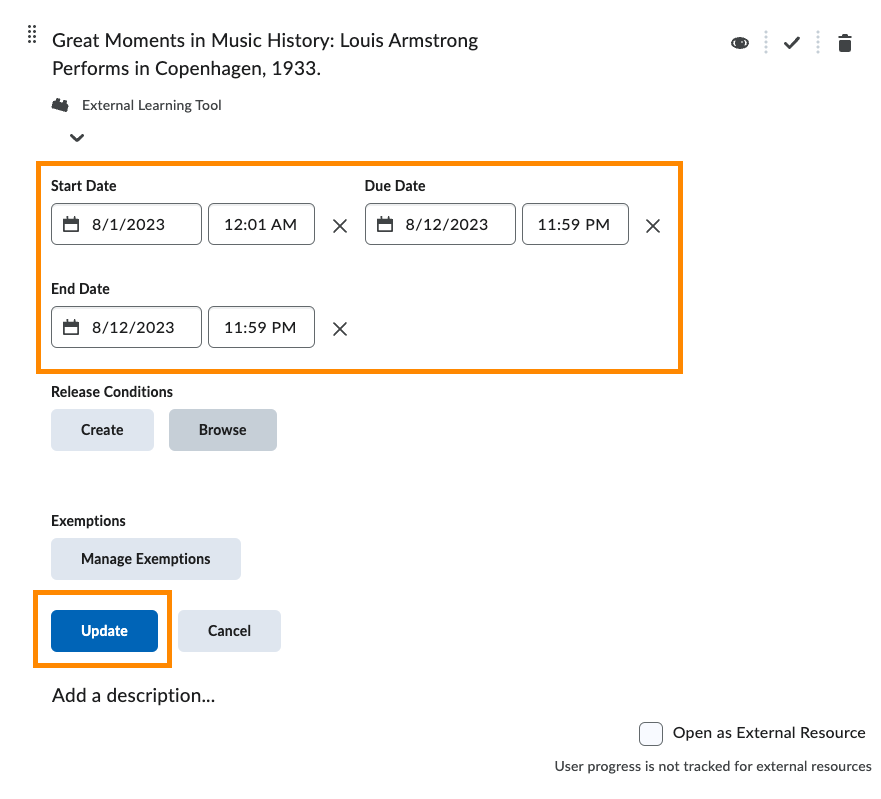The width and height of the screenshot is (881, 799).
Task: Click the External Learning Tool icon
Action: pyautogui.click(x=61, y=105)
